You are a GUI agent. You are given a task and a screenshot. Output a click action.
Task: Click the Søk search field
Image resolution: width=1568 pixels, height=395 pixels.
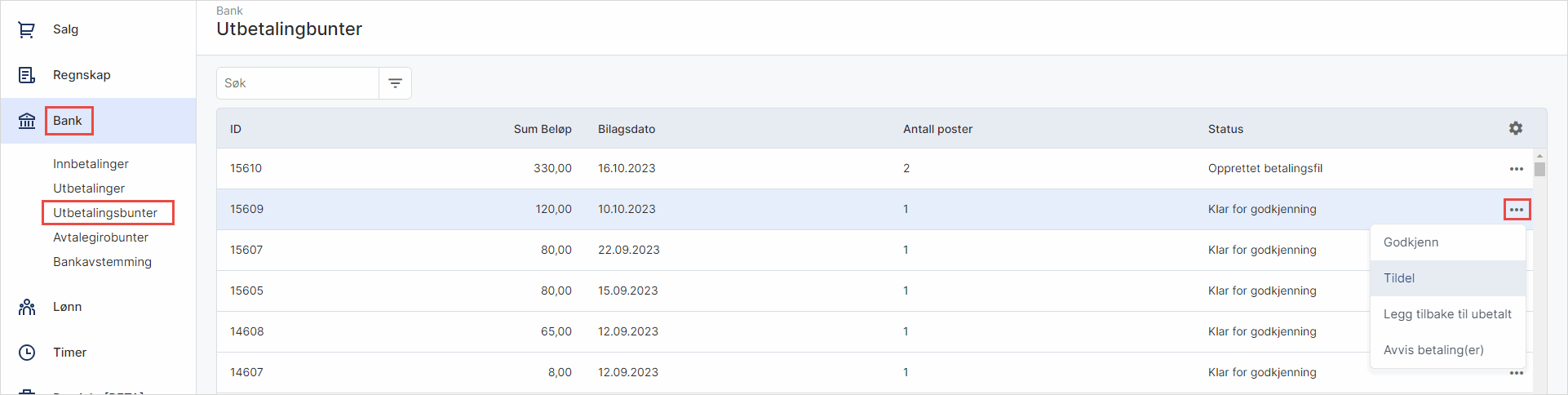[x=298, y=83]
